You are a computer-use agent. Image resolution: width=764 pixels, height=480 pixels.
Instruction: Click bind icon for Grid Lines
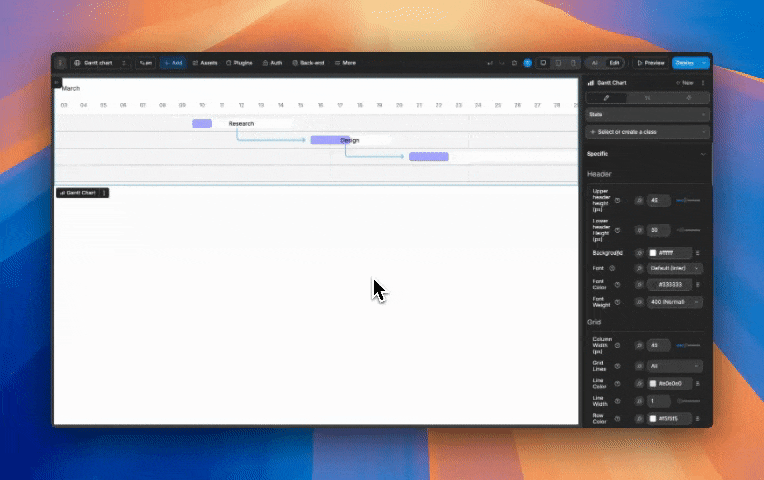click(x=639, y=366)
